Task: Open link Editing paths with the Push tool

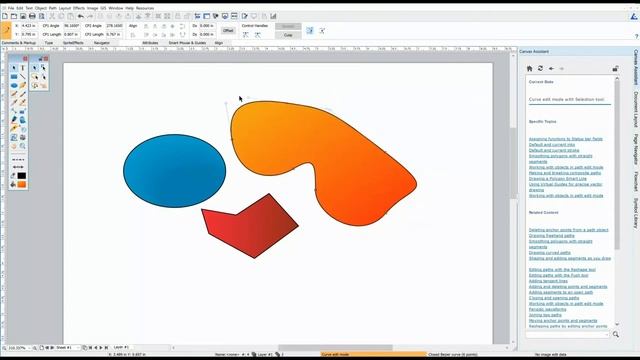Action: click(x=558, y=276)
